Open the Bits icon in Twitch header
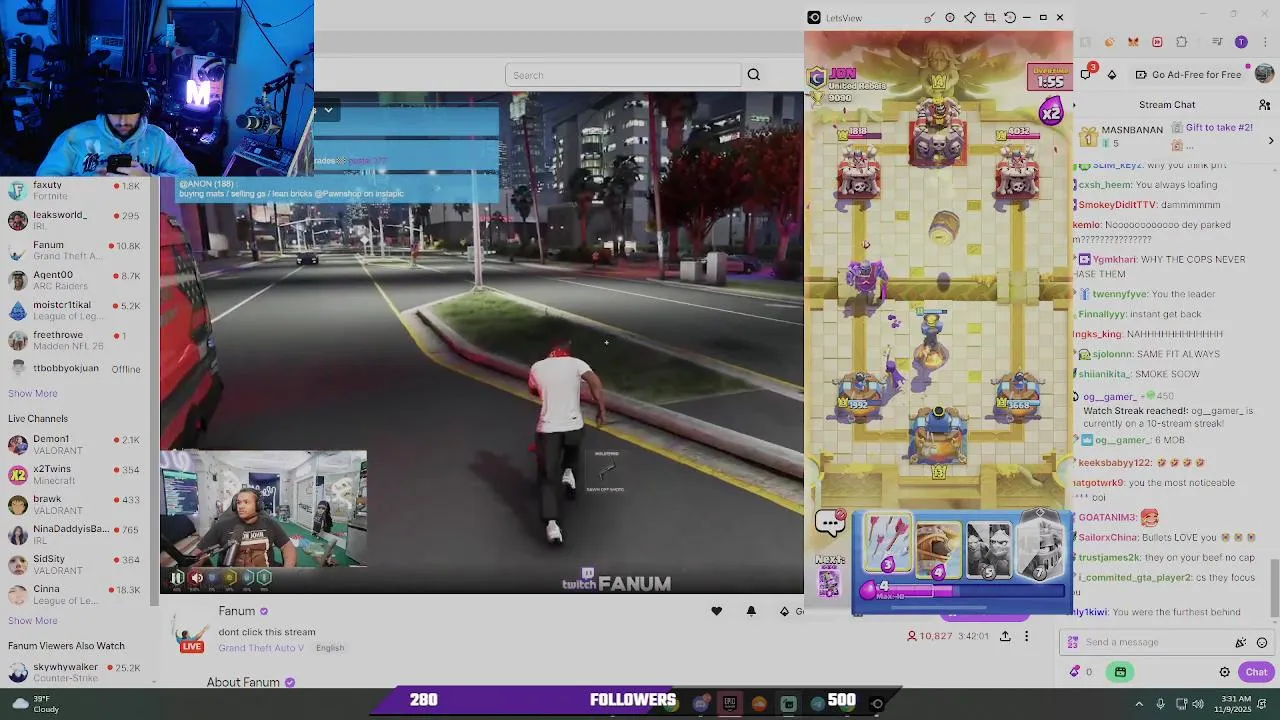Screen dimensions: 1280x720 [x=1112, y=75]
